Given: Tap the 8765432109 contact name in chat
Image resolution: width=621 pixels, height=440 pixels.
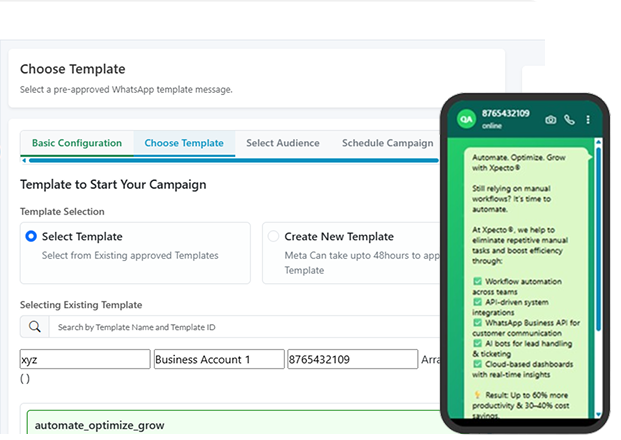Looking at the screenshot, I should click(506, 114).
